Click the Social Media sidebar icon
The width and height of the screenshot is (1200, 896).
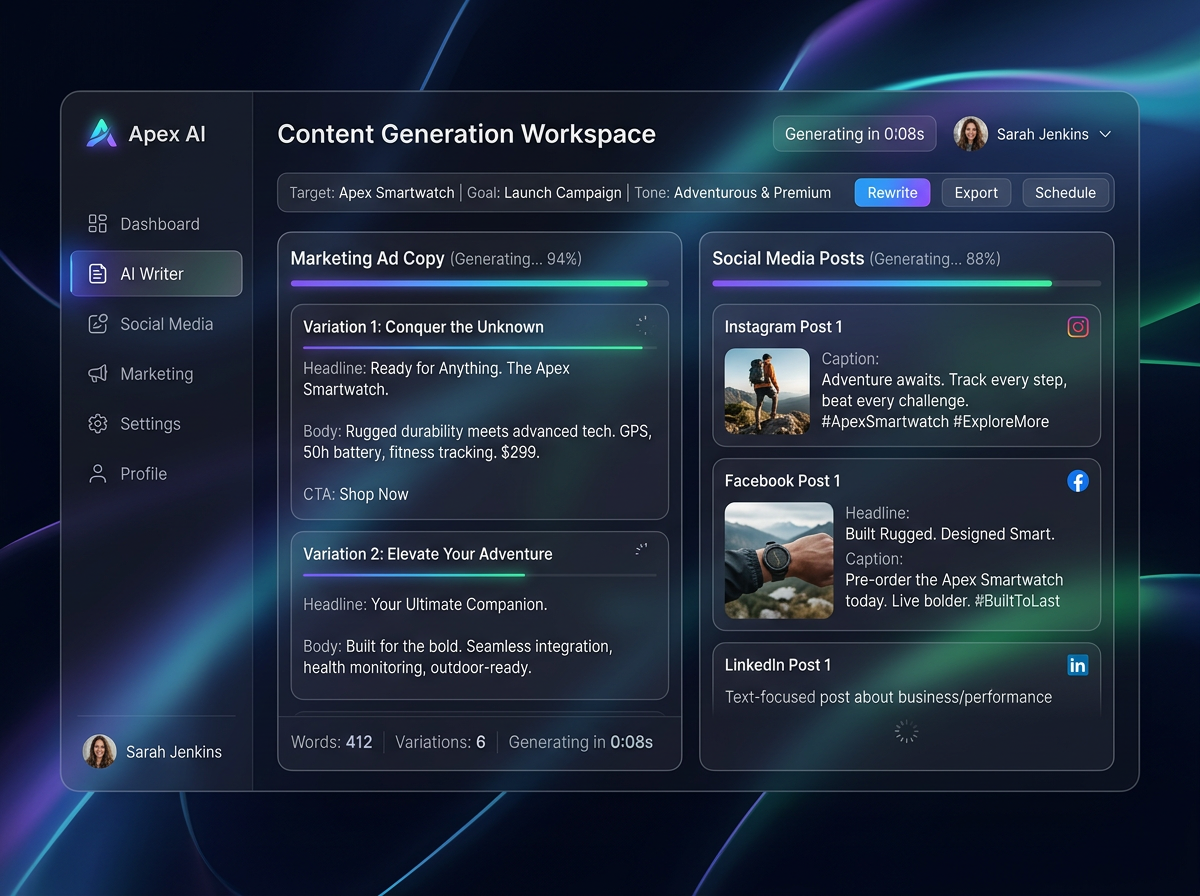click(x=97, y=323)
